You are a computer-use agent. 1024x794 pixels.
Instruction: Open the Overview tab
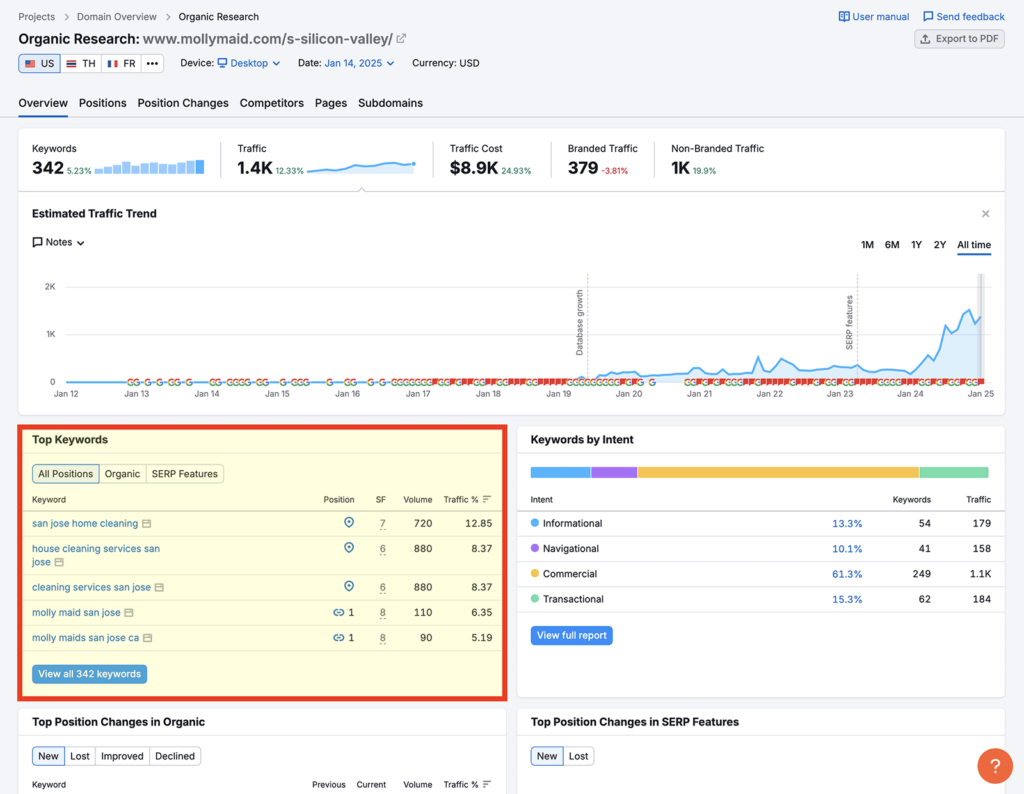tap(43, 103)
